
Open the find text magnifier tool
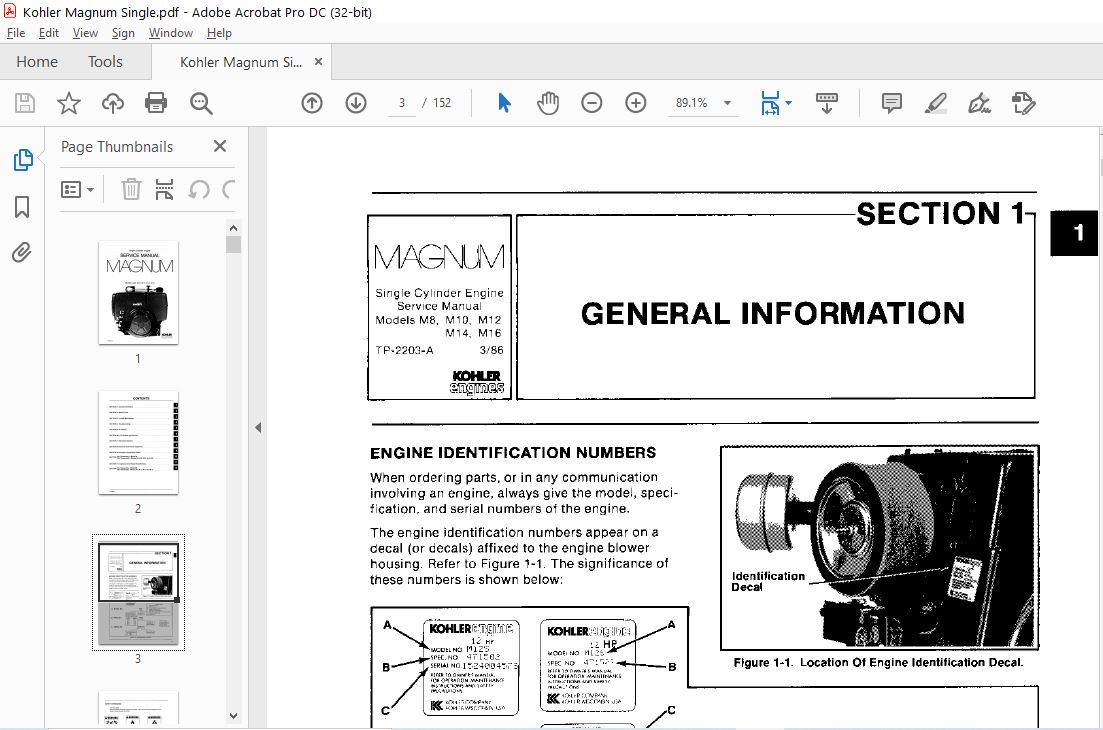[200, 103]
